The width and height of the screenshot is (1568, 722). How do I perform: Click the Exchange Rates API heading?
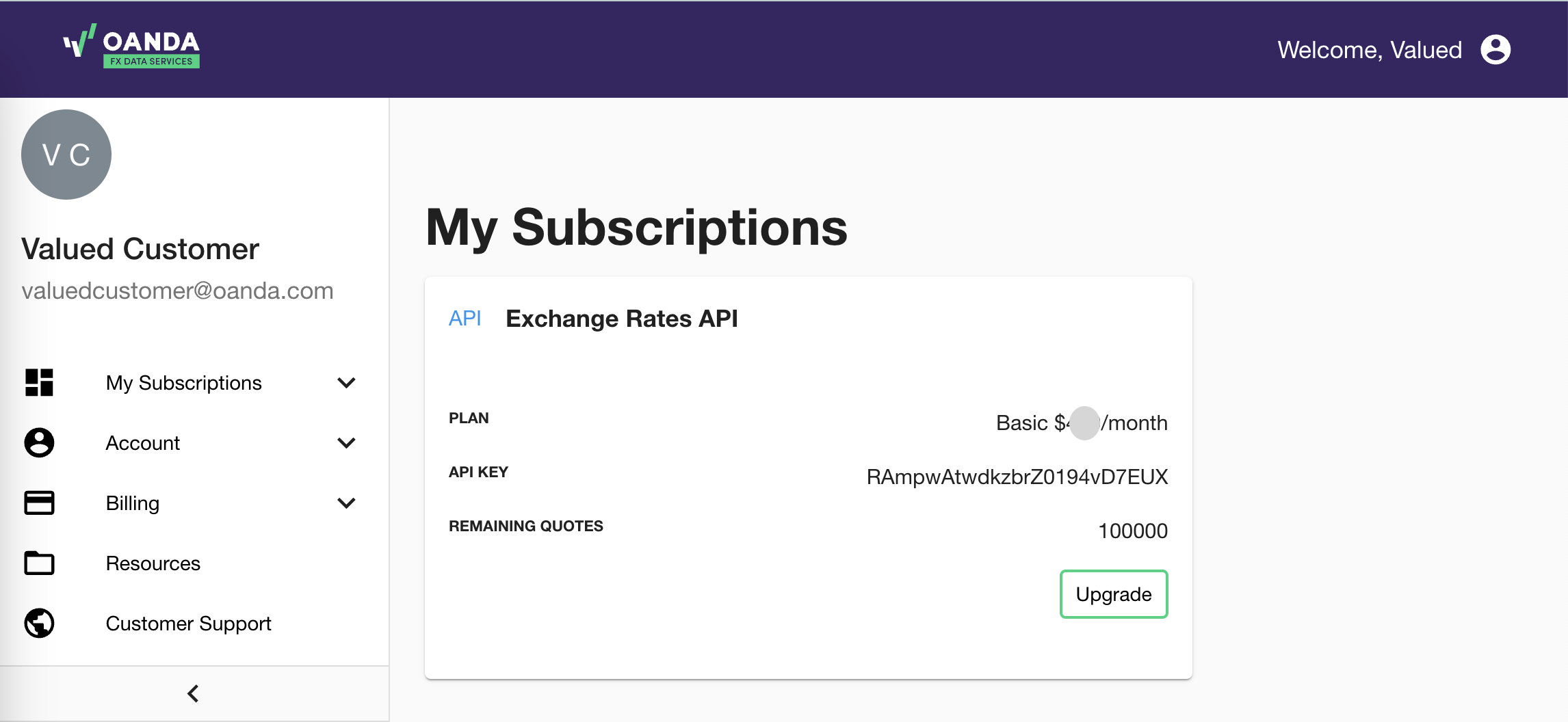point(621,319)
